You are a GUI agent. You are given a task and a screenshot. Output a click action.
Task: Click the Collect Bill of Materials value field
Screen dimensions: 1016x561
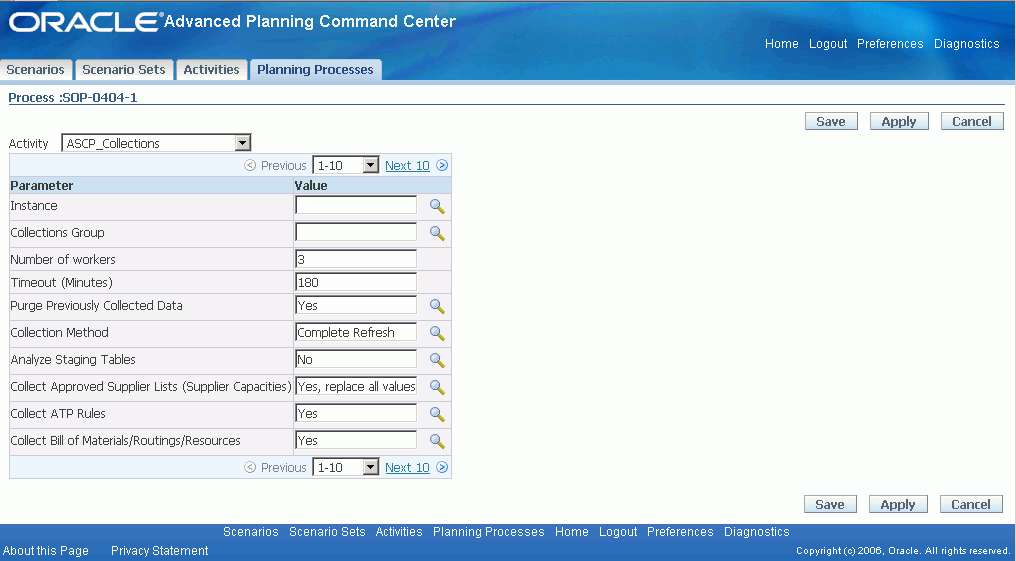pyautogui.click(x=356, y=440)
